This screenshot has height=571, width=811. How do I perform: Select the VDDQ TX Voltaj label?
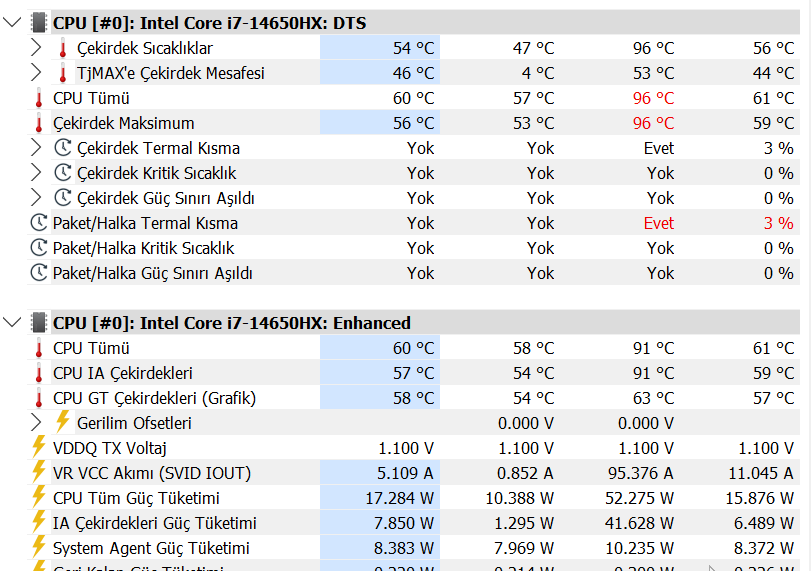tap(110, 448)
